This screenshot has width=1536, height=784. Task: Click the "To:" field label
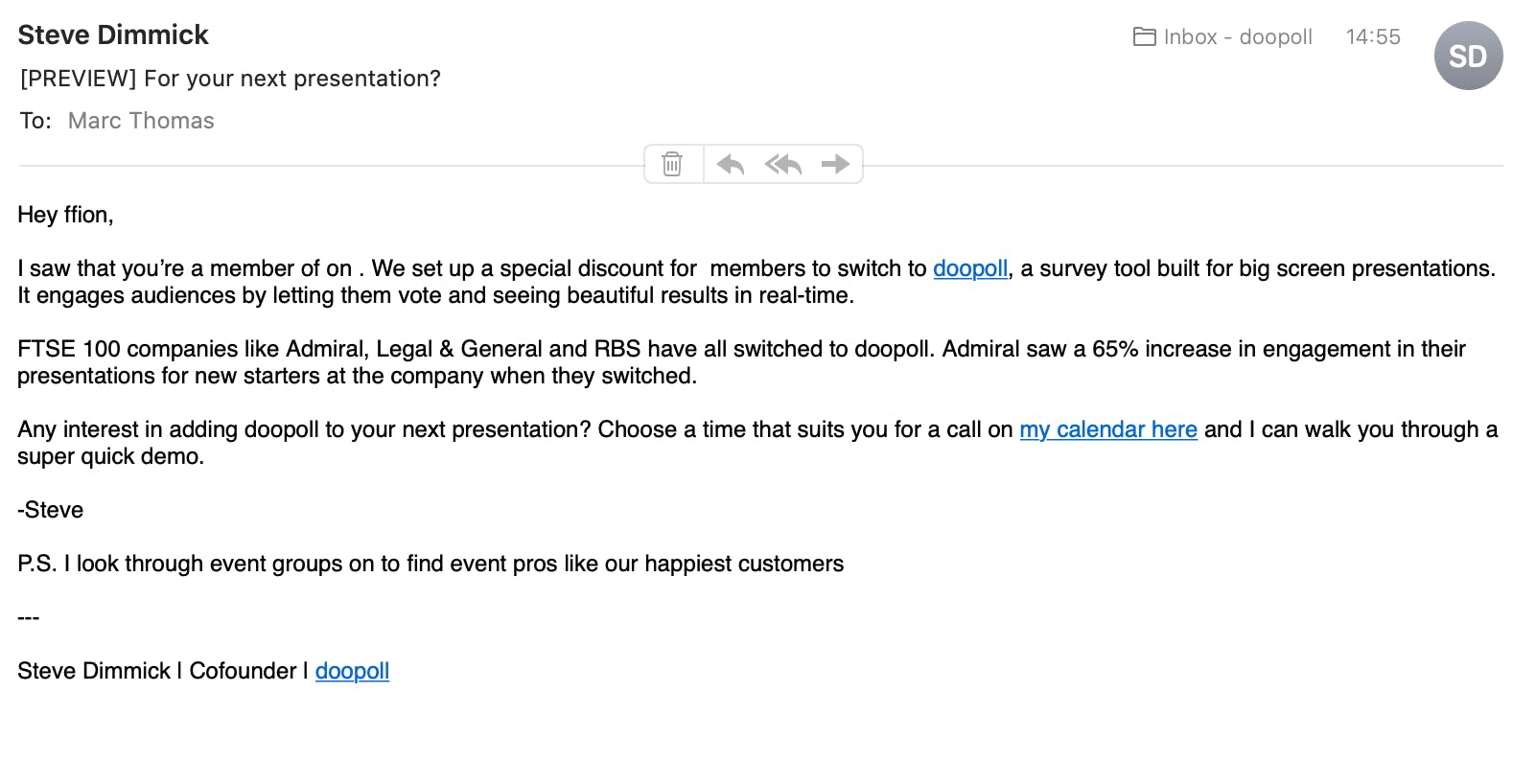pos(35,121)
